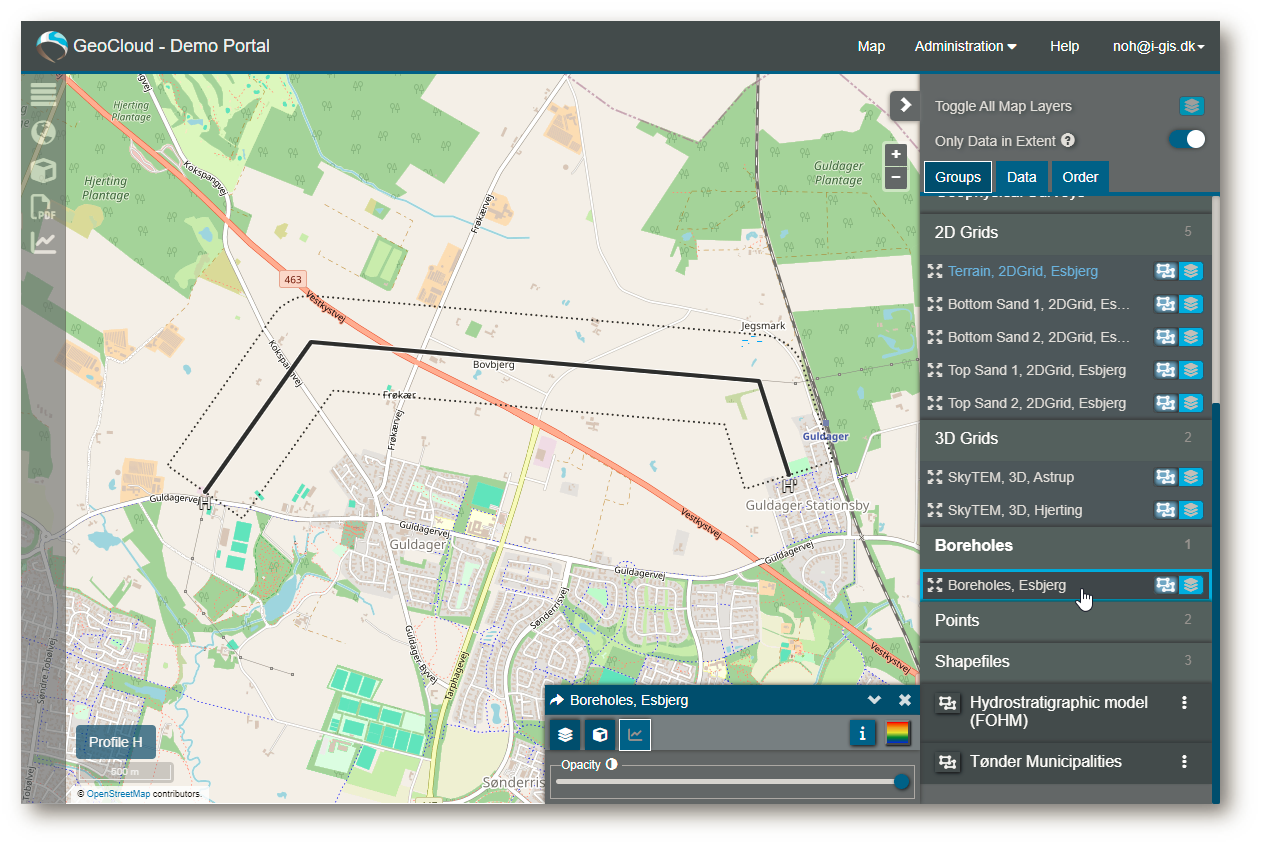The image size is (1262, 846).
Task: Click the globe icon in left sidebar
Action: click(43, 132)
